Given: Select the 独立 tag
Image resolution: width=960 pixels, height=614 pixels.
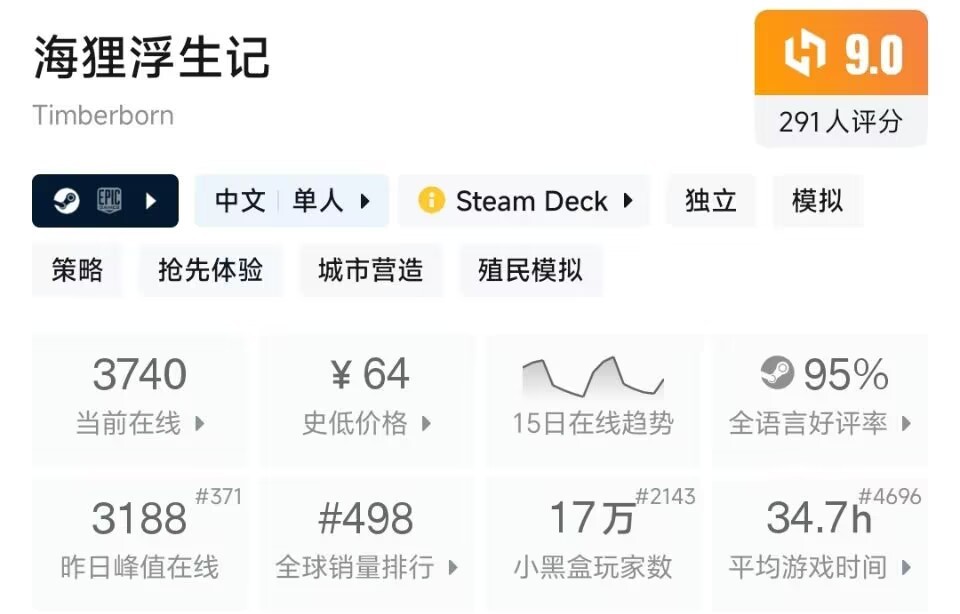Looking at the screenshot, I should click(711, 201).
